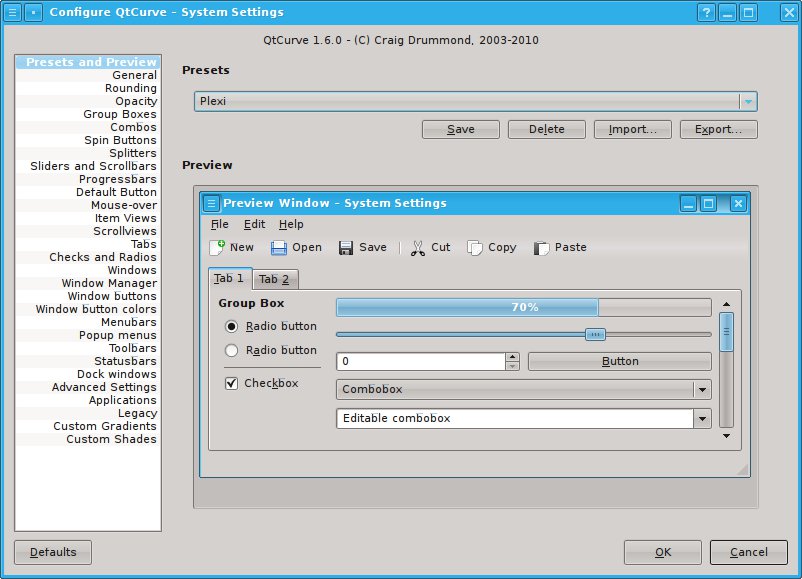Select Advanced Settings in the list

[x=87, y=387]
